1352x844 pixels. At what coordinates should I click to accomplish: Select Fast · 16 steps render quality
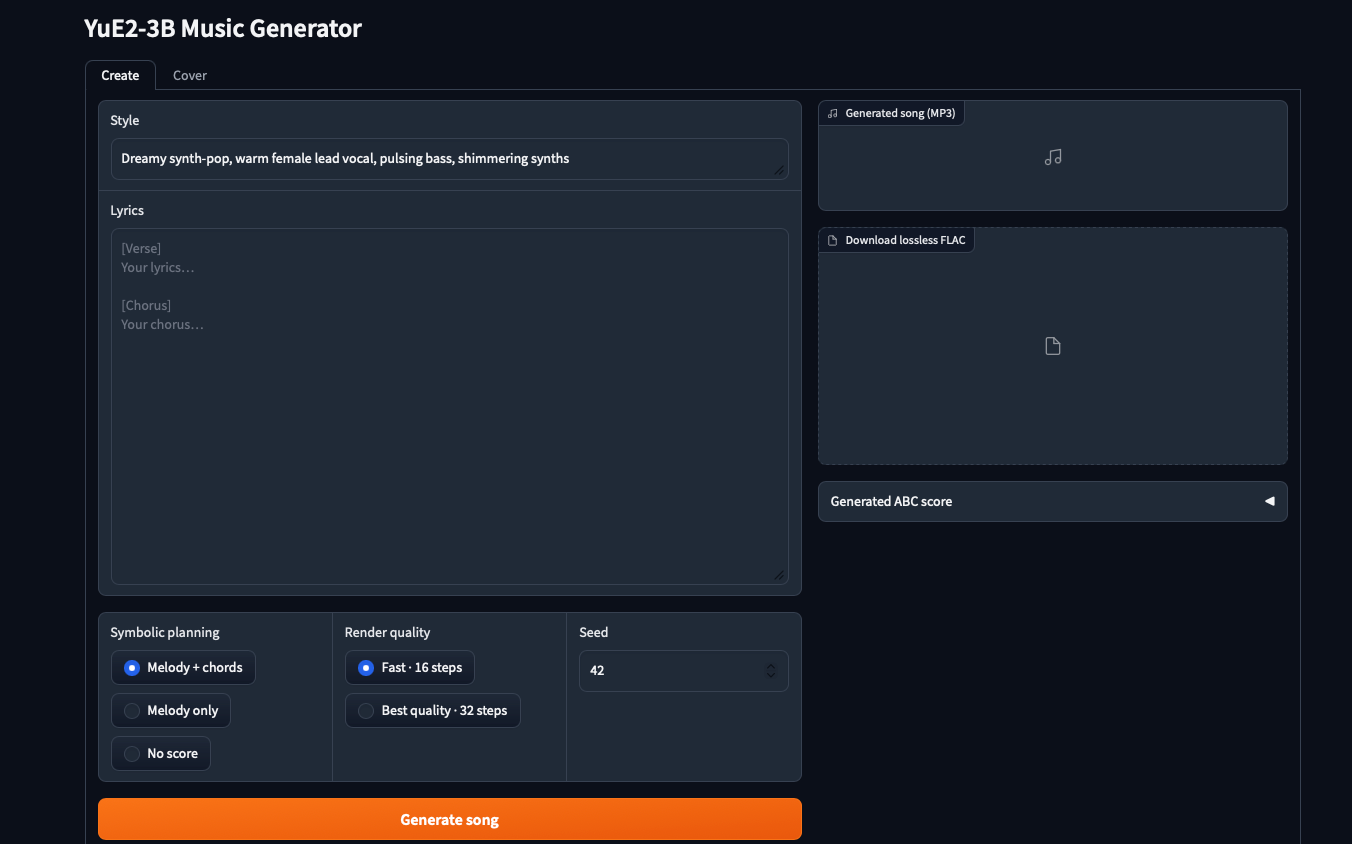[410, 668]
